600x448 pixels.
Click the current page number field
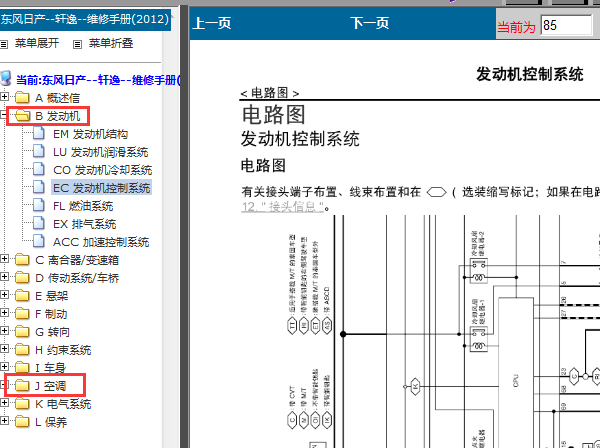566,26
